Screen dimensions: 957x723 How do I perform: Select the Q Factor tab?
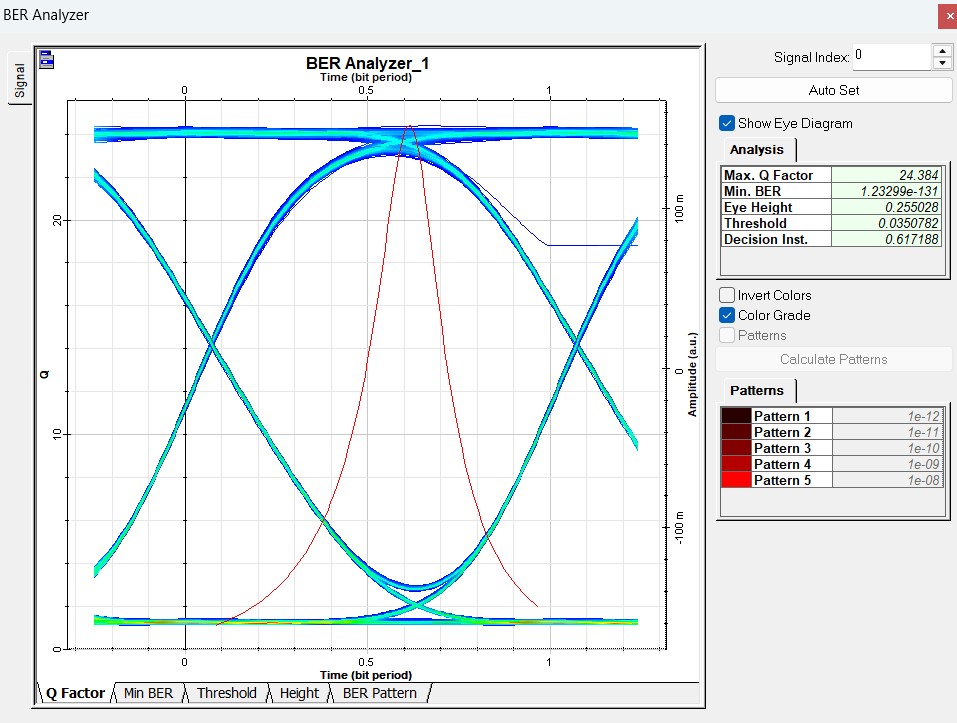tap(75, 693)
